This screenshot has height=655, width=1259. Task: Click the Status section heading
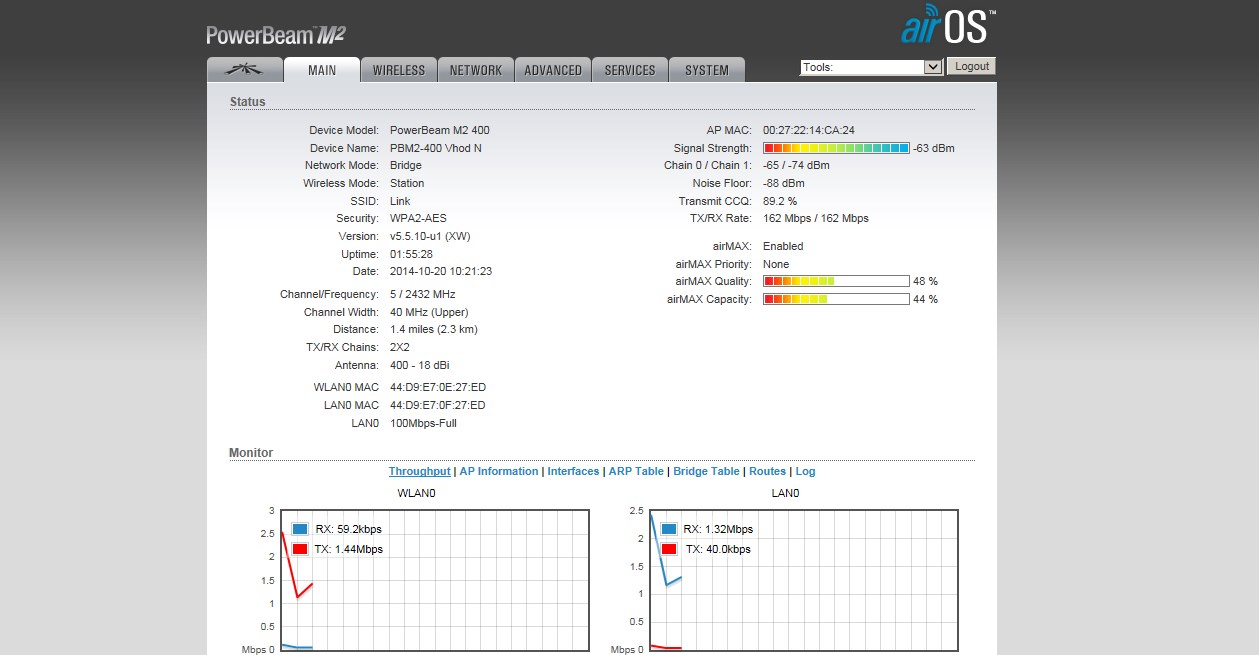pos(248,101)
